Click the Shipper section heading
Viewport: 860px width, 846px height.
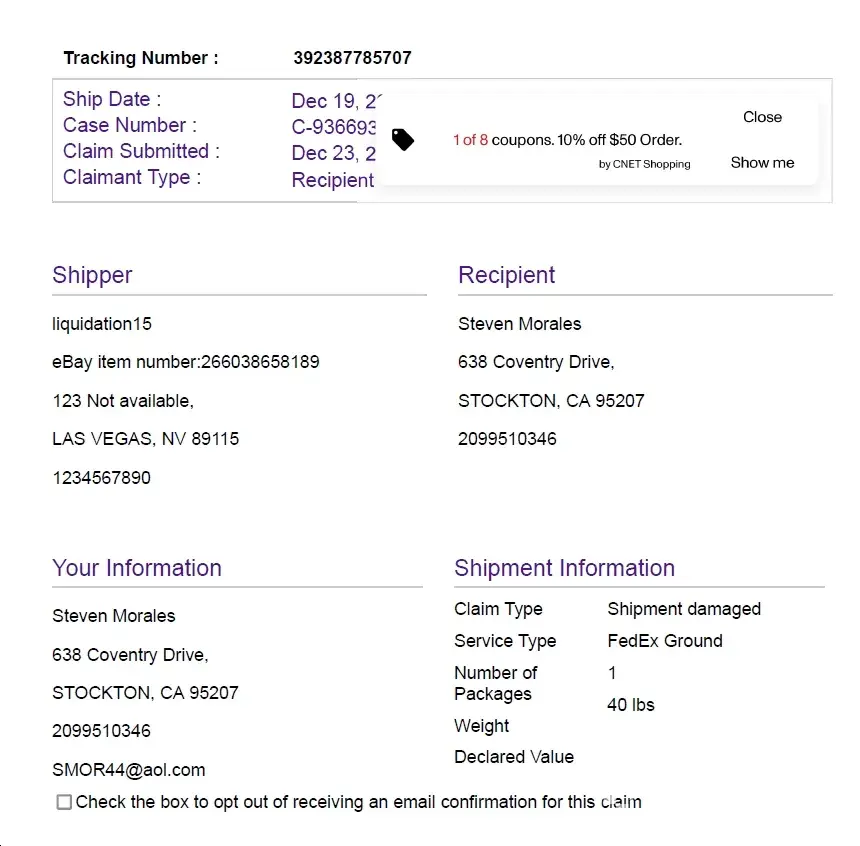(92, 275)
